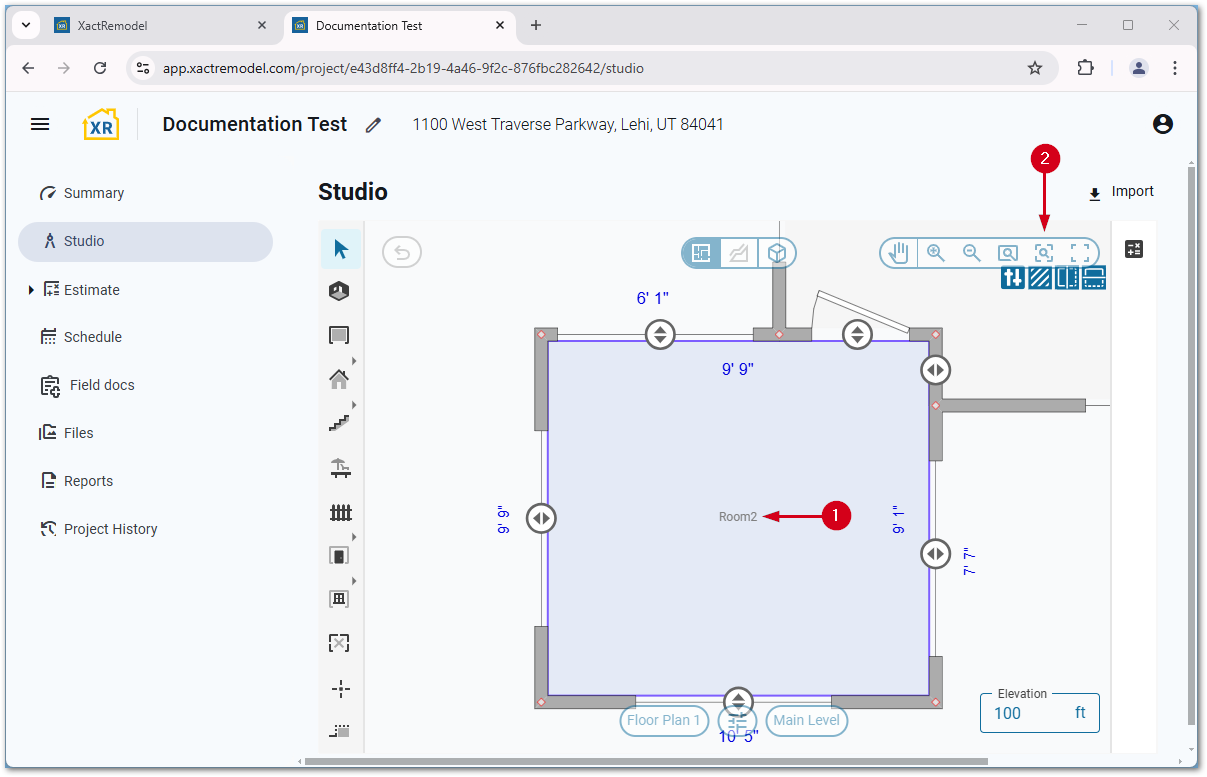Select the Room2 label
The image size is (1207, 777).
pyautogui.click(x=738, y=517)
